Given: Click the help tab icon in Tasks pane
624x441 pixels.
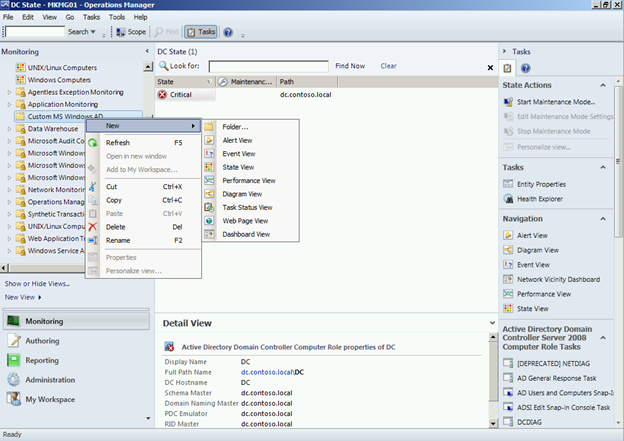Looking at the screenshot, I should [526, 68].
